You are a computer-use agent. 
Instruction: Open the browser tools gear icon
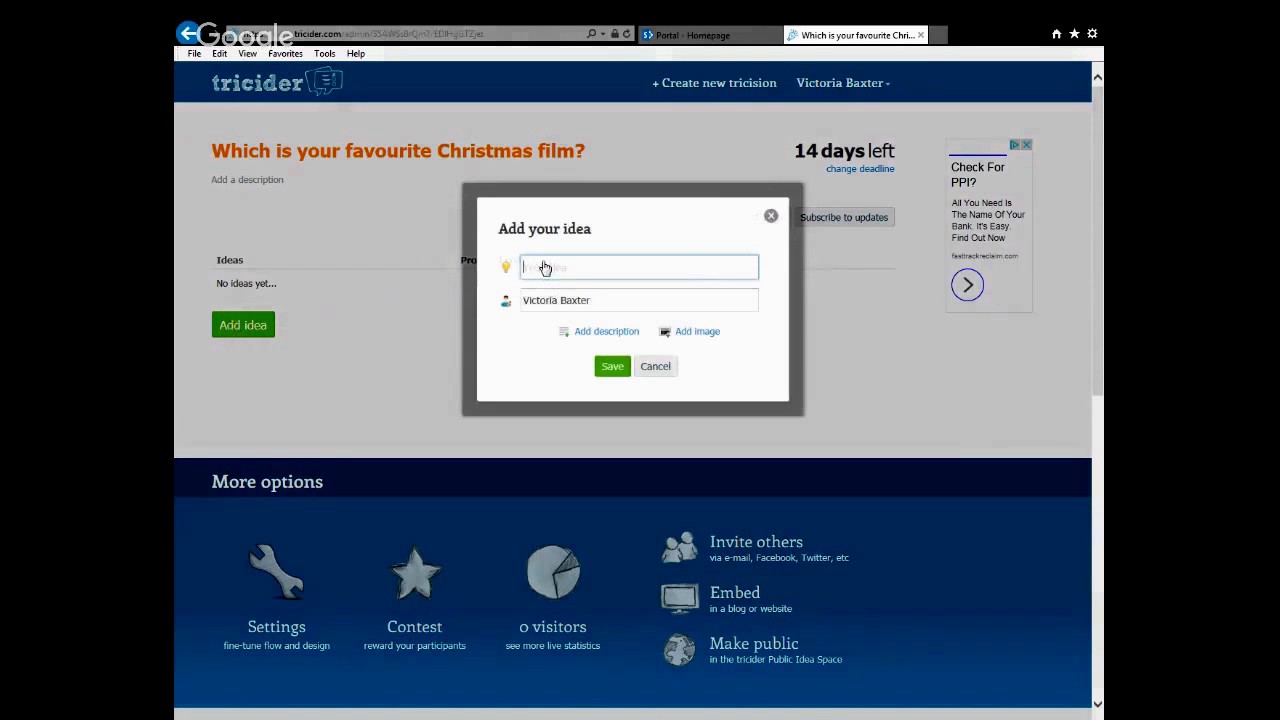(x=1092, y=34)
